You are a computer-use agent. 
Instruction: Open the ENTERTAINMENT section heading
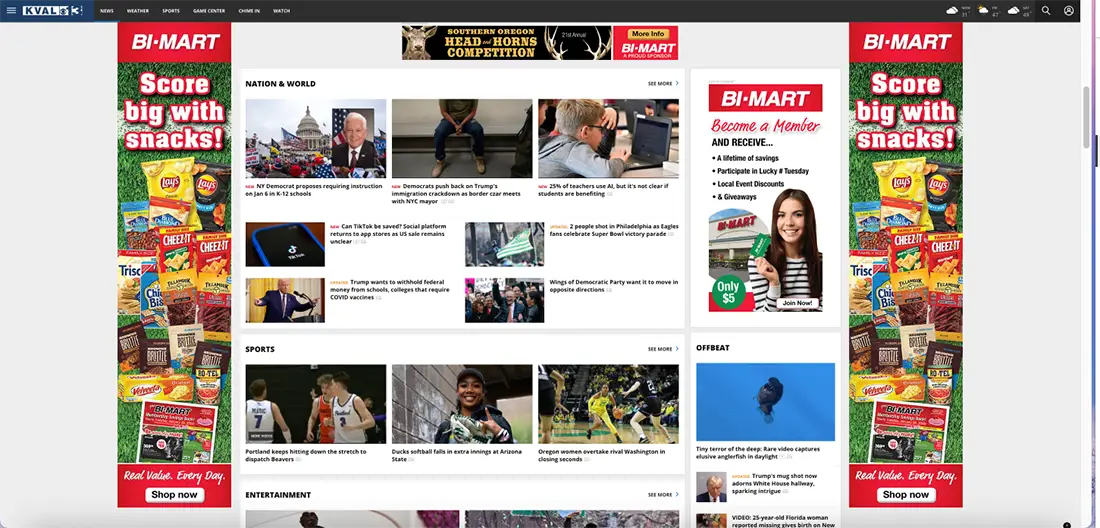(278, 494)
